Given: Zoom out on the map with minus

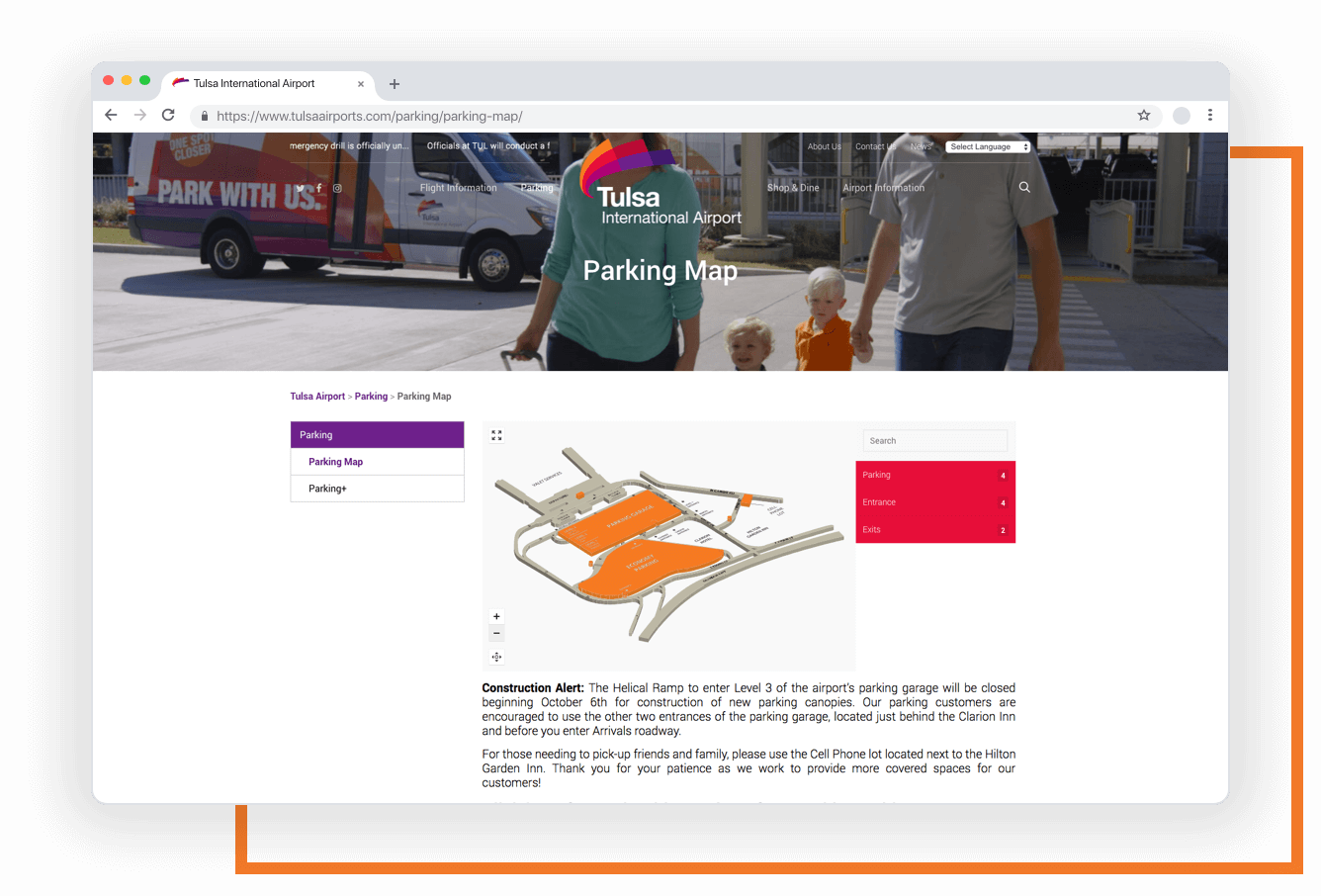Looking at the screenshot, I should point(496,633).
